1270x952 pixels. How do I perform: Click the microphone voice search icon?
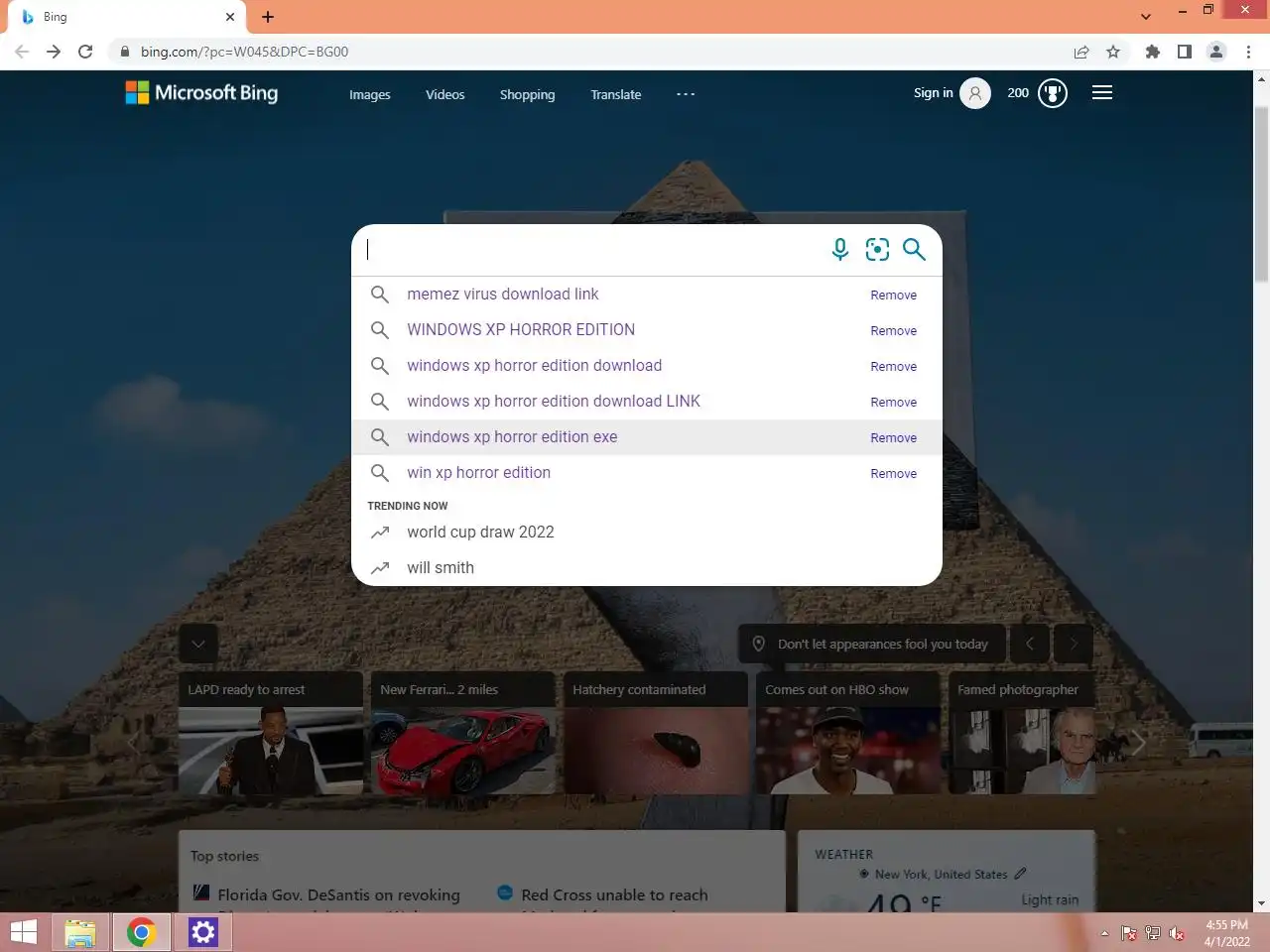pyautogui.click(x=839, y=249)
